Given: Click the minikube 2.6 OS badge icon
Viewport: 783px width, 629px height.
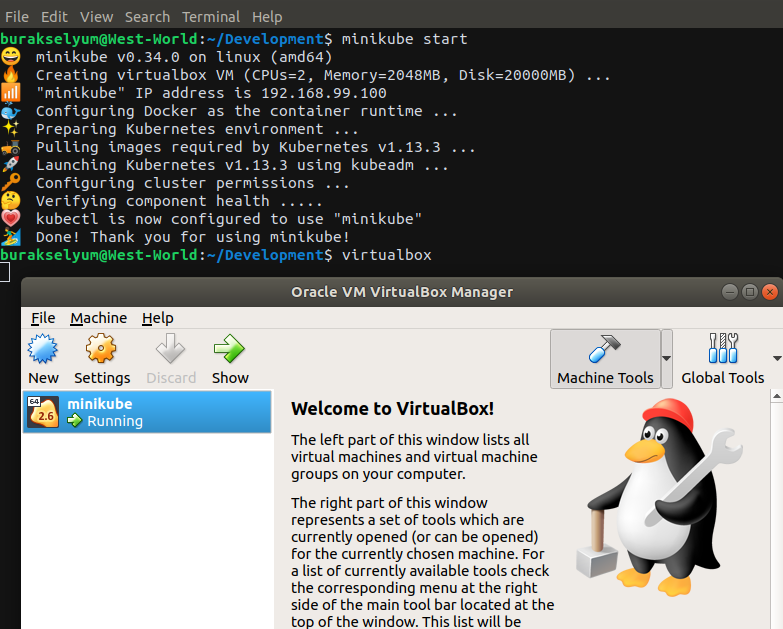Looking at the screenshot, I should 43,412.
